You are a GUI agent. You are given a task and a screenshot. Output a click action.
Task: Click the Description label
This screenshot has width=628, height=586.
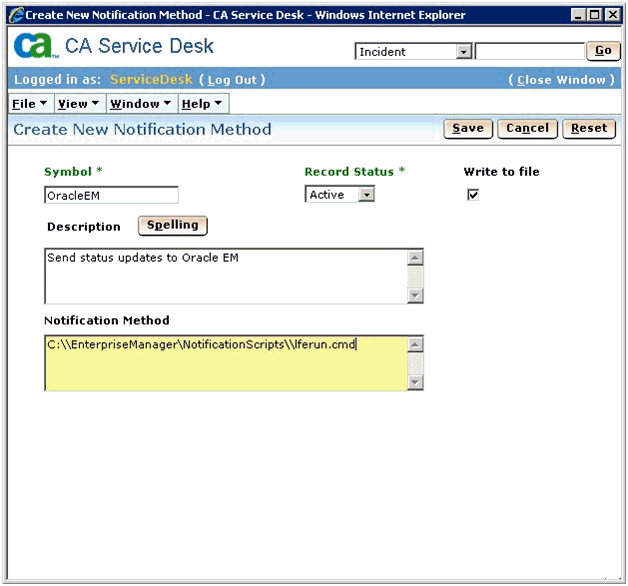click(84, 227)
